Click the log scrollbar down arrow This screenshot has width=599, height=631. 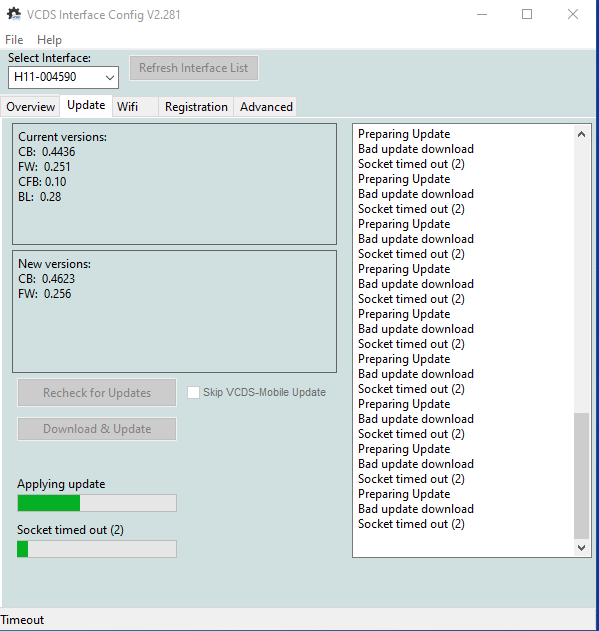tap(581, 548)
